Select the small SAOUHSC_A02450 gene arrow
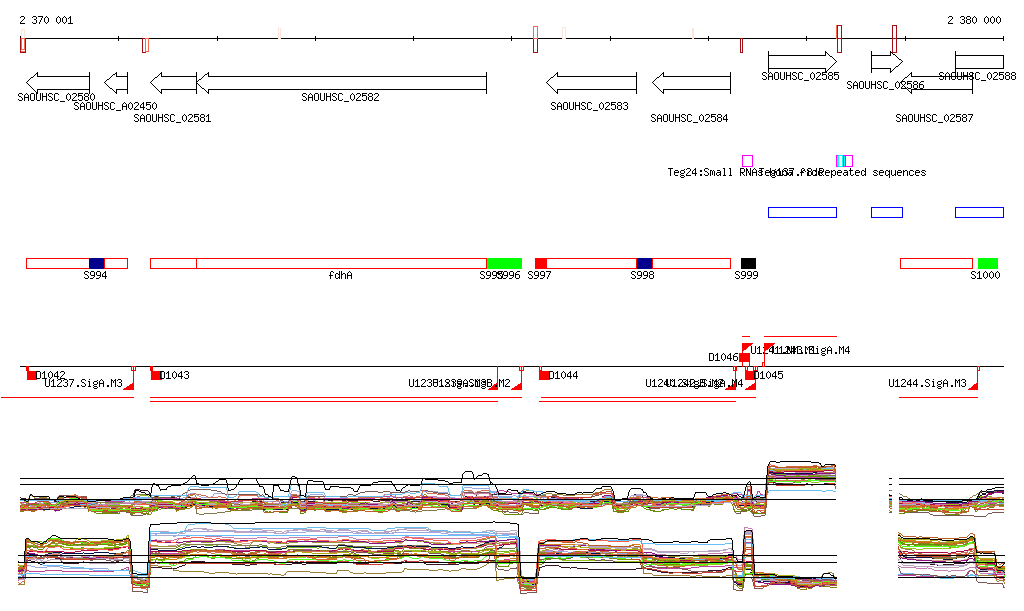 116,82
